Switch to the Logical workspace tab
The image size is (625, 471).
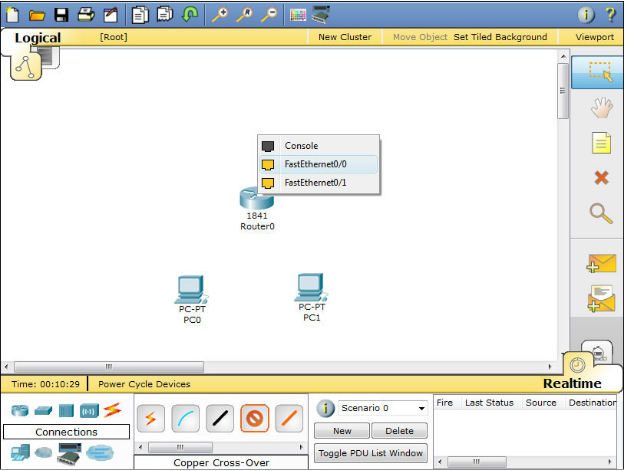point(38,38)
